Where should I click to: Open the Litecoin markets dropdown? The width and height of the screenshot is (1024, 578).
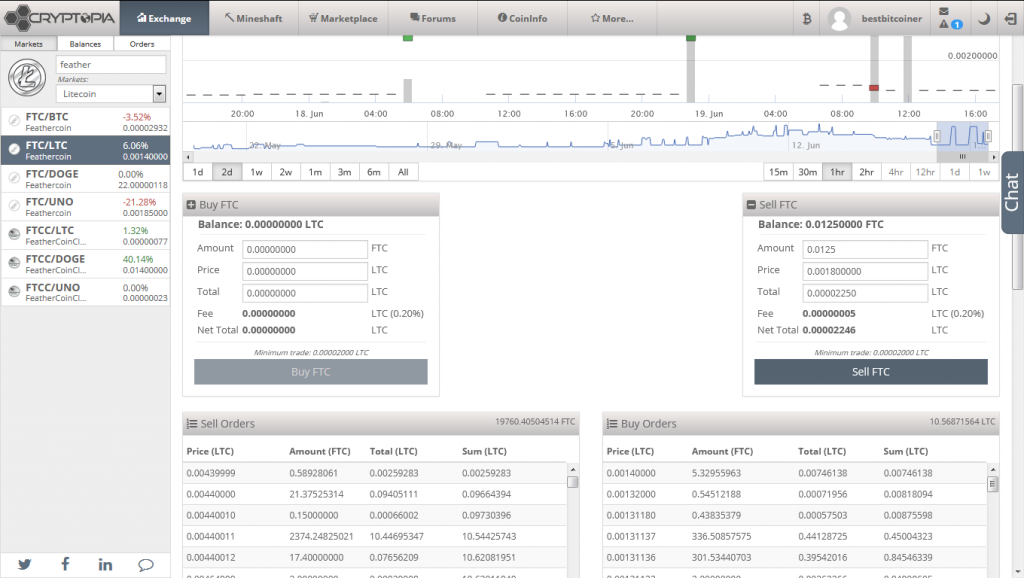111,94
